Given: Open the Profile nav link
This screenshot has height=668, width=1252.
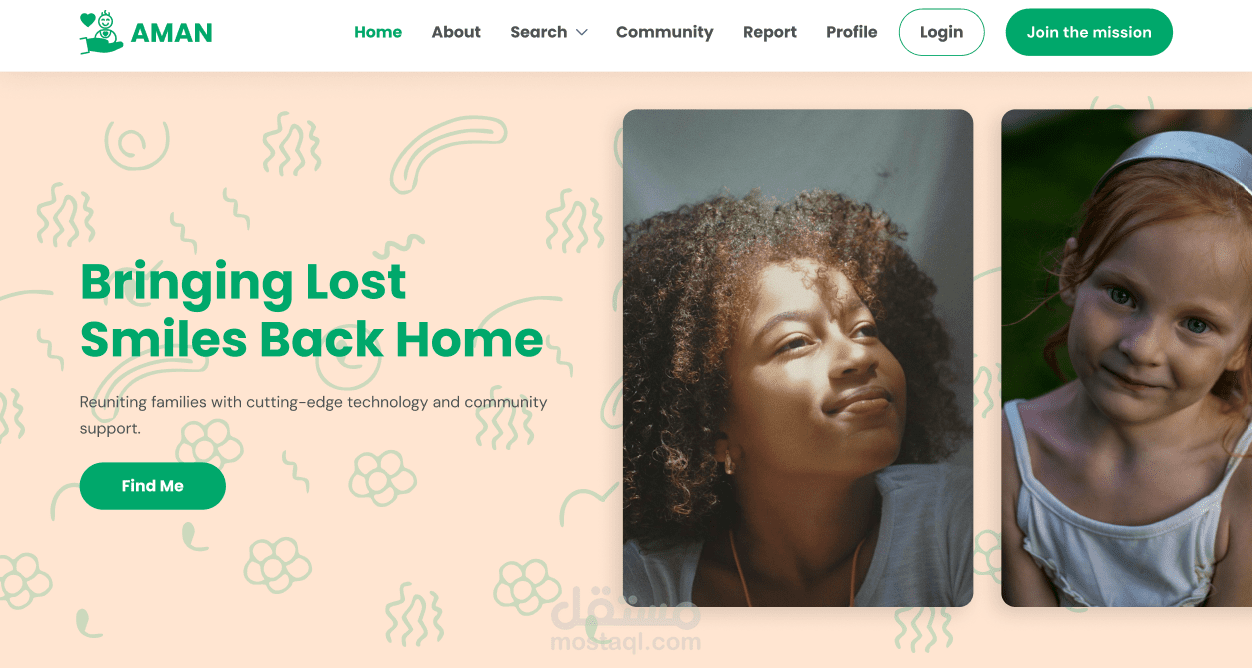Looking at the screenshot, I should [852, 32].
